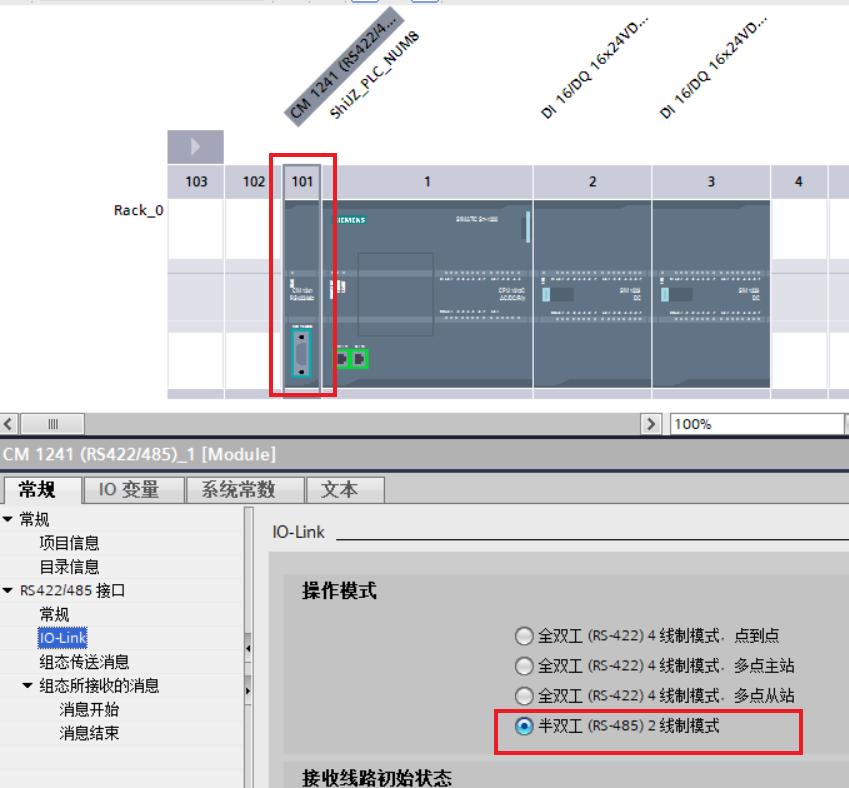Collapse the RS422/485 接口 section
Viewport: 849px width, 788px height.
coord(8,591)
